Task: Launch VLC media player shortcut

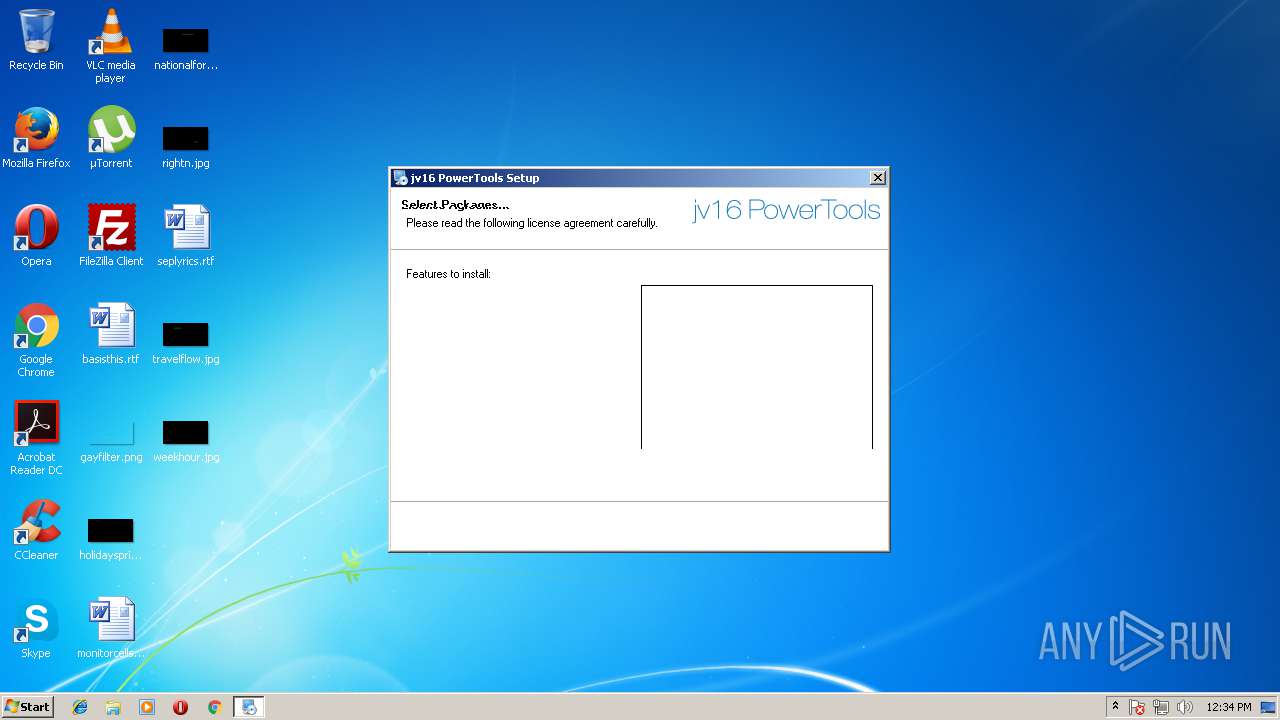Action: pyautogui.click(x=110, y=46)
